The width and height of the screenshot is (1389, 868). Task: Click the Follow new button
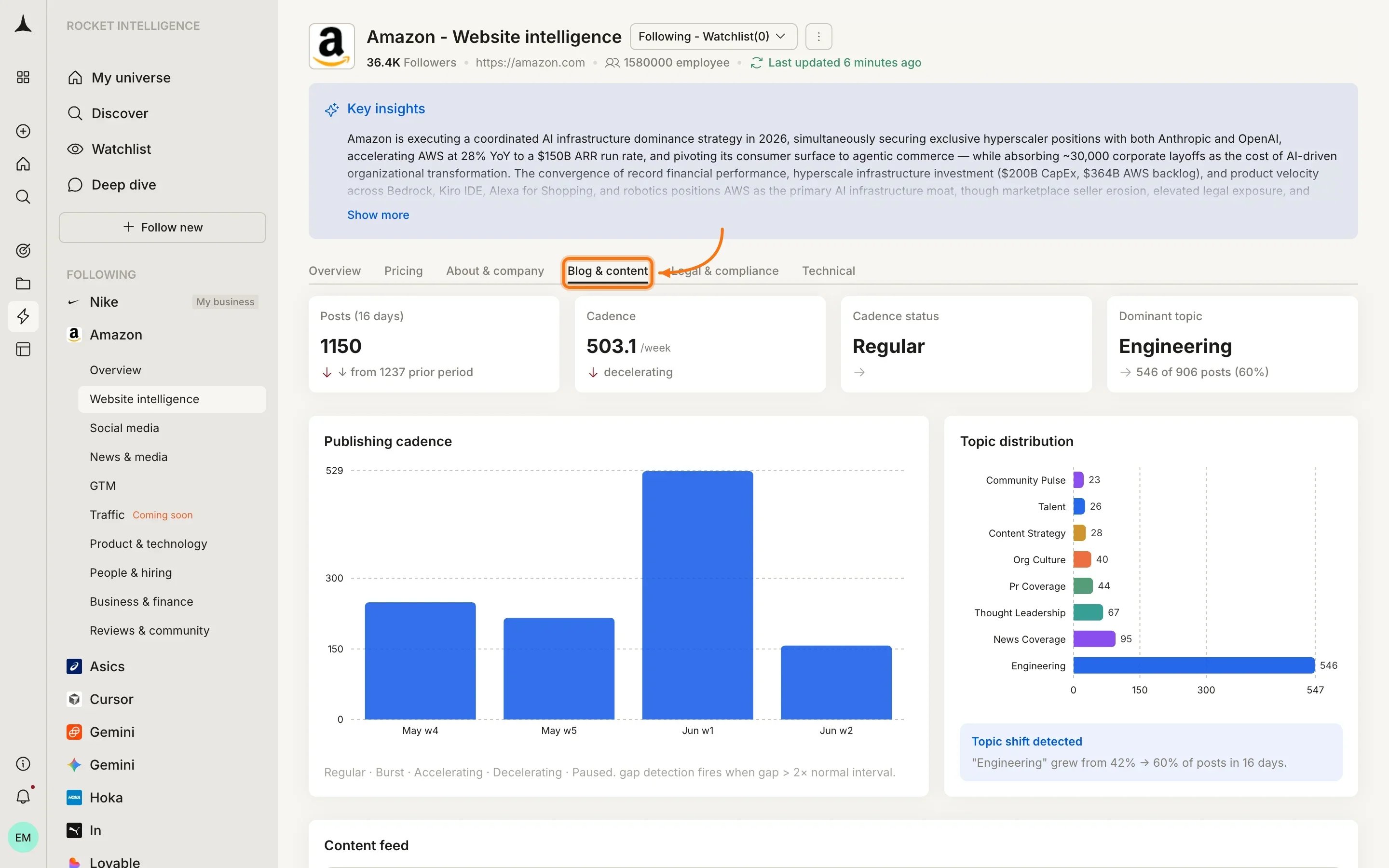(x=163, y=227)
